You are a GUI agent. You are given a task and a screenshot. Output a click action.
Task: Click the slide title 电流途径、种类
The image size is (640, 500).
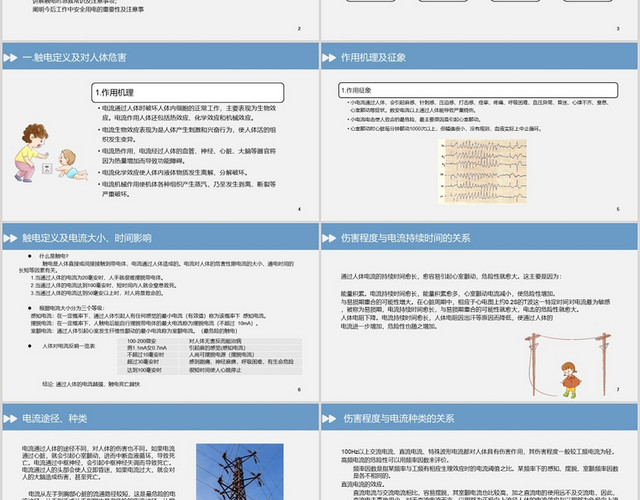coord(55,418)
